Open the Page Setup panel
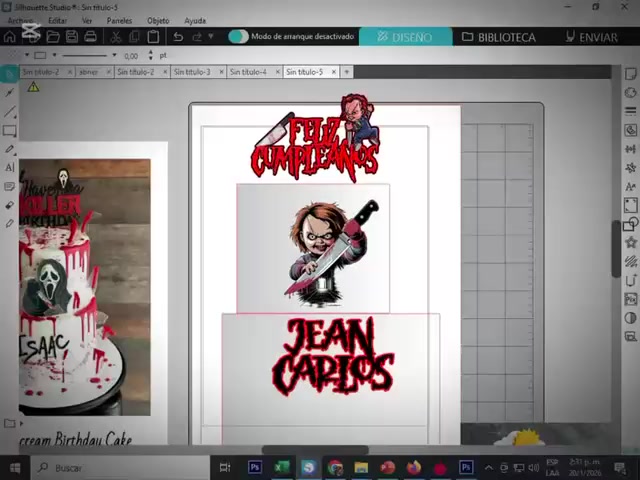Screen dimensions: 640x480 coord(631,74)
